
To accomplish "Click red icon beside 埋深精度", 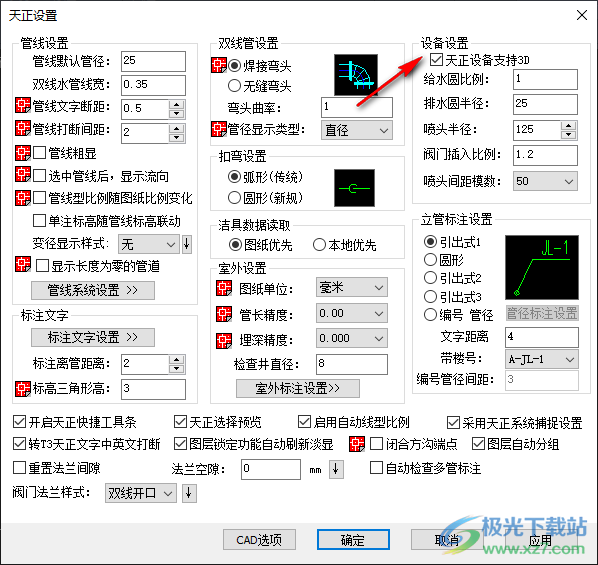I will [224, 341].
